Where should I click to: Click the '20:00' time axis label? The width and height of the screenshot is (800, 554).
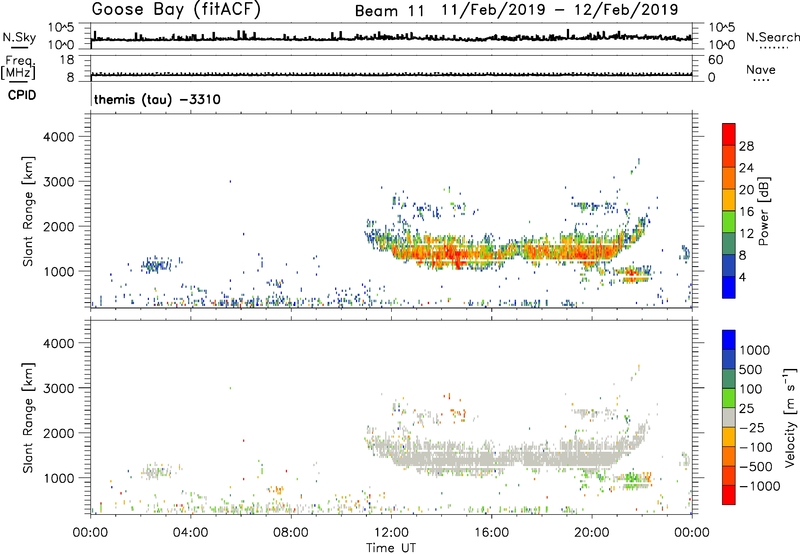pos(591,533)
